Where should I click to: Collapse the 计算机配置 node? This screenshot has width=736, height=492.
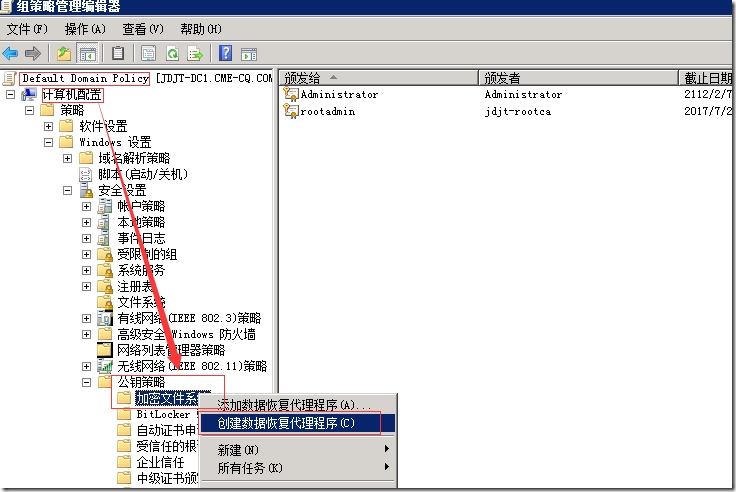[x=10, y=94]
